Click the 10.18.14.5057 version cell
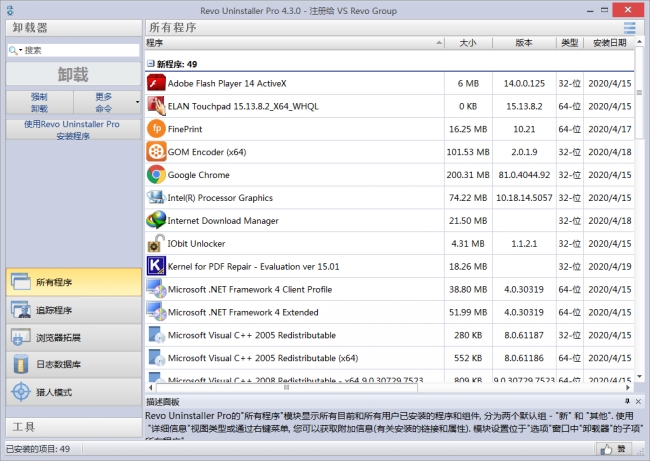 point(524,198)
